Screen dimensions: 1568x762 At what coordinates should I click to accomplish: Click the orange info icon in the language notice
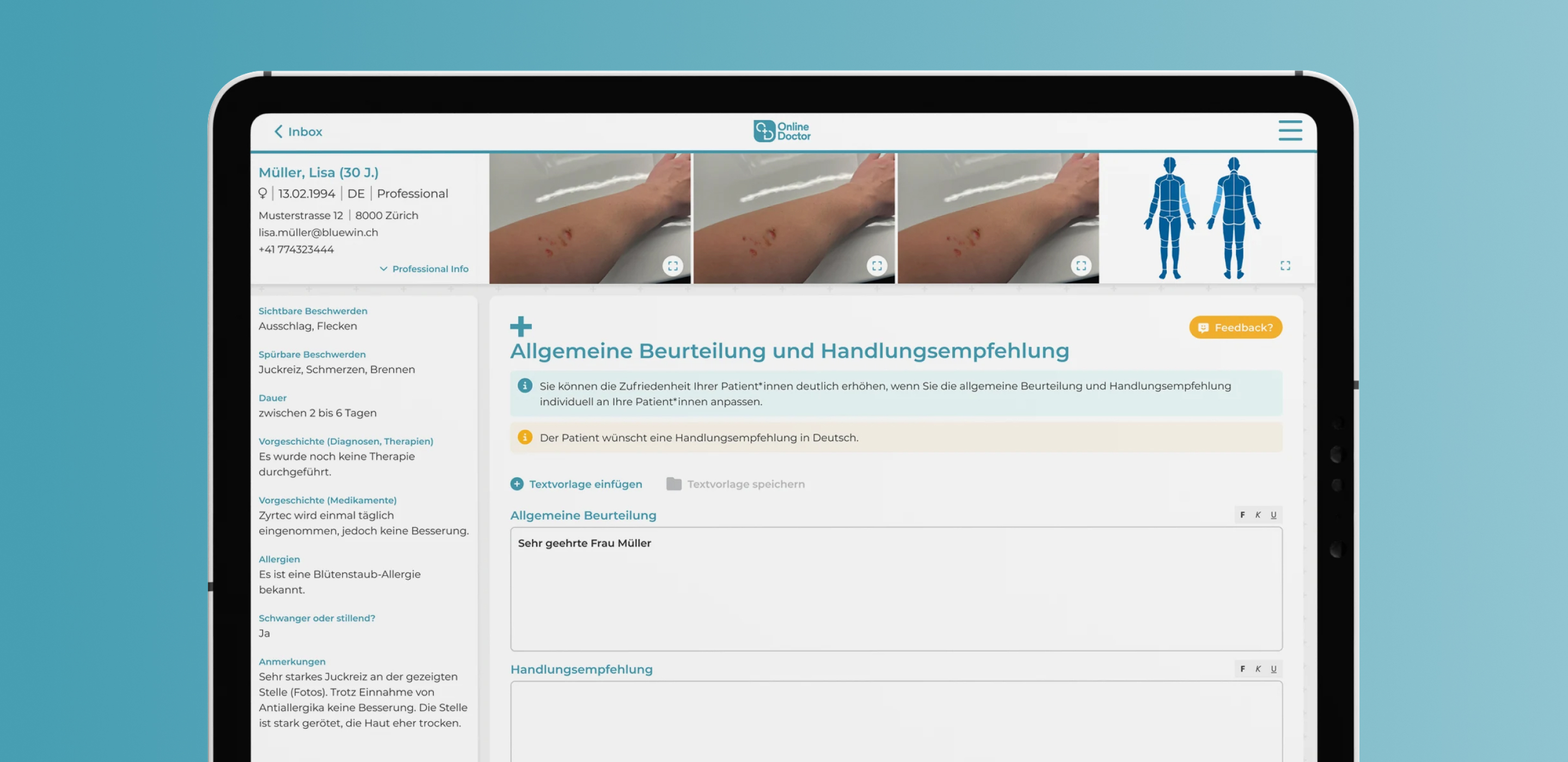click(x=525, y=437)
